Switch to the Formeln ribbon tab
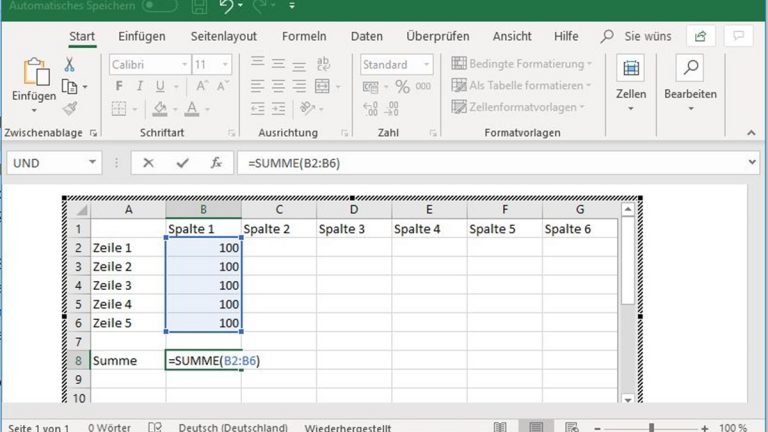 click(x=304, y=36)
